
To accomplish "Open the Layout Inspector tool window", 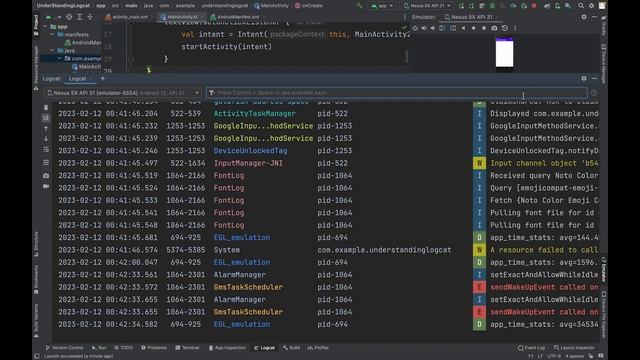I will point(574,348).
